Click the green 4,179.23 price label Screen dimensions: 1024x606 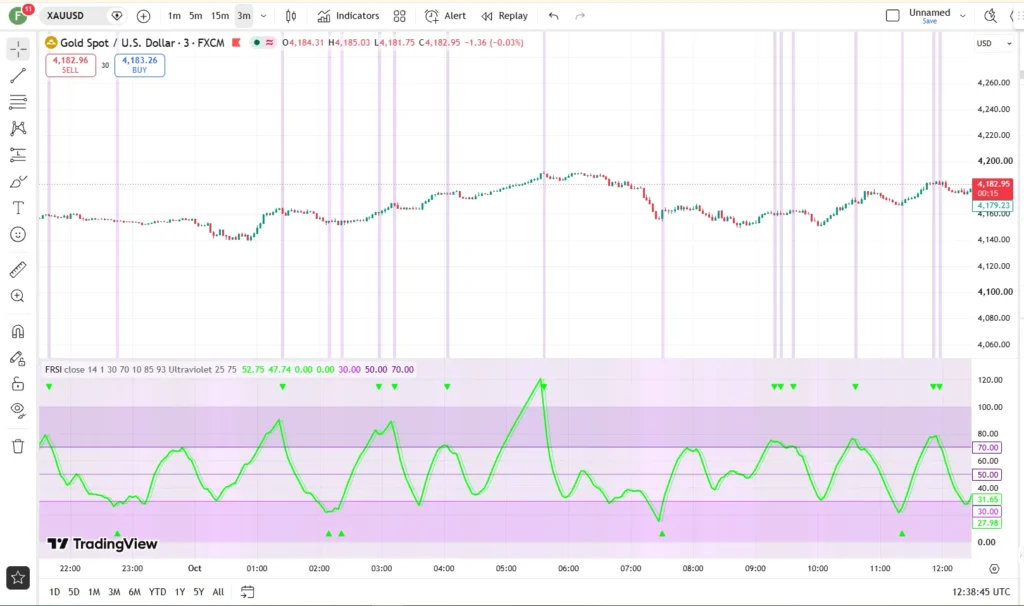[993, 205]
